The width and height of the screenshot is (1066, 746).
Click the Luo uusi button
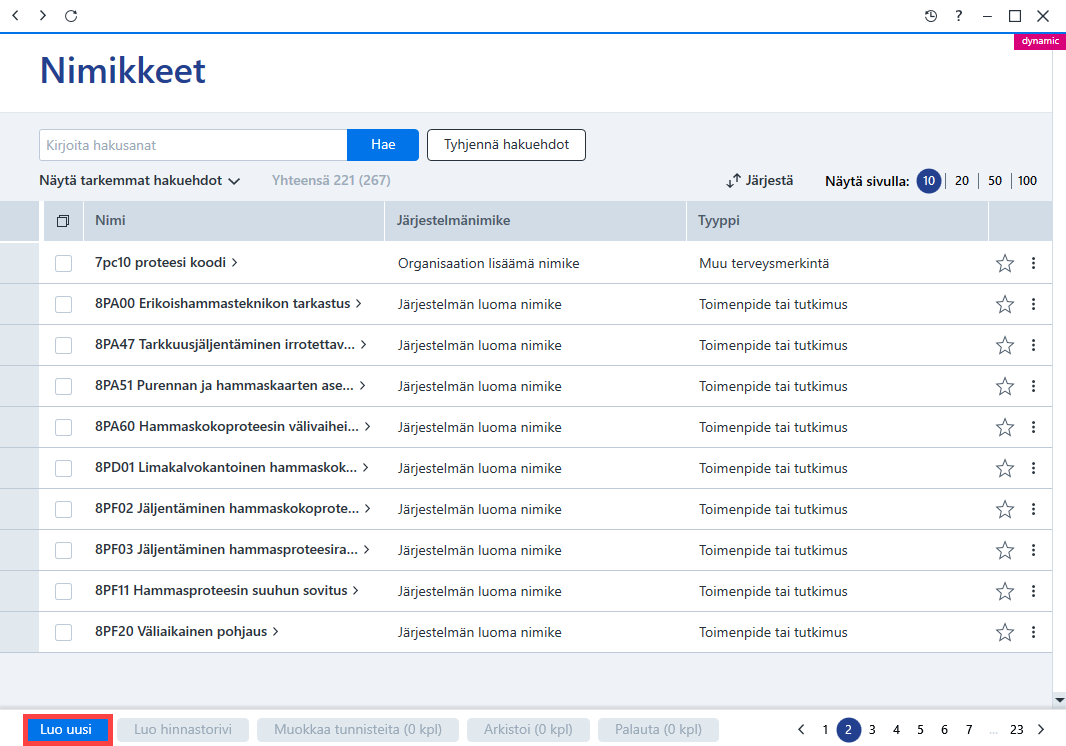(x=67, y=730)
